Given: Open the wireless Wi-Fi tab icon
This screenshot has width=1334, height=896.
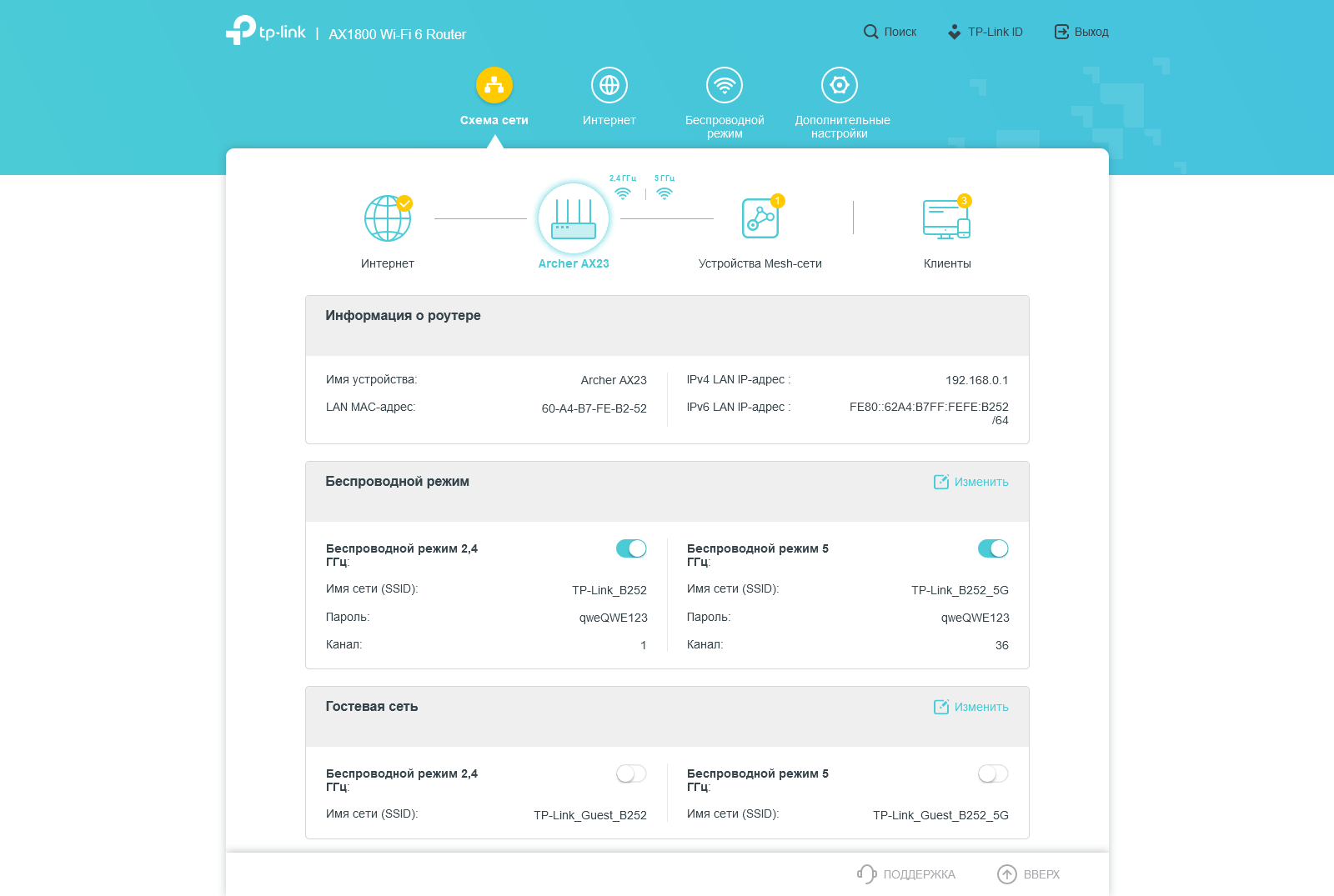Looking at the screenshot, I should click(725, 85).
